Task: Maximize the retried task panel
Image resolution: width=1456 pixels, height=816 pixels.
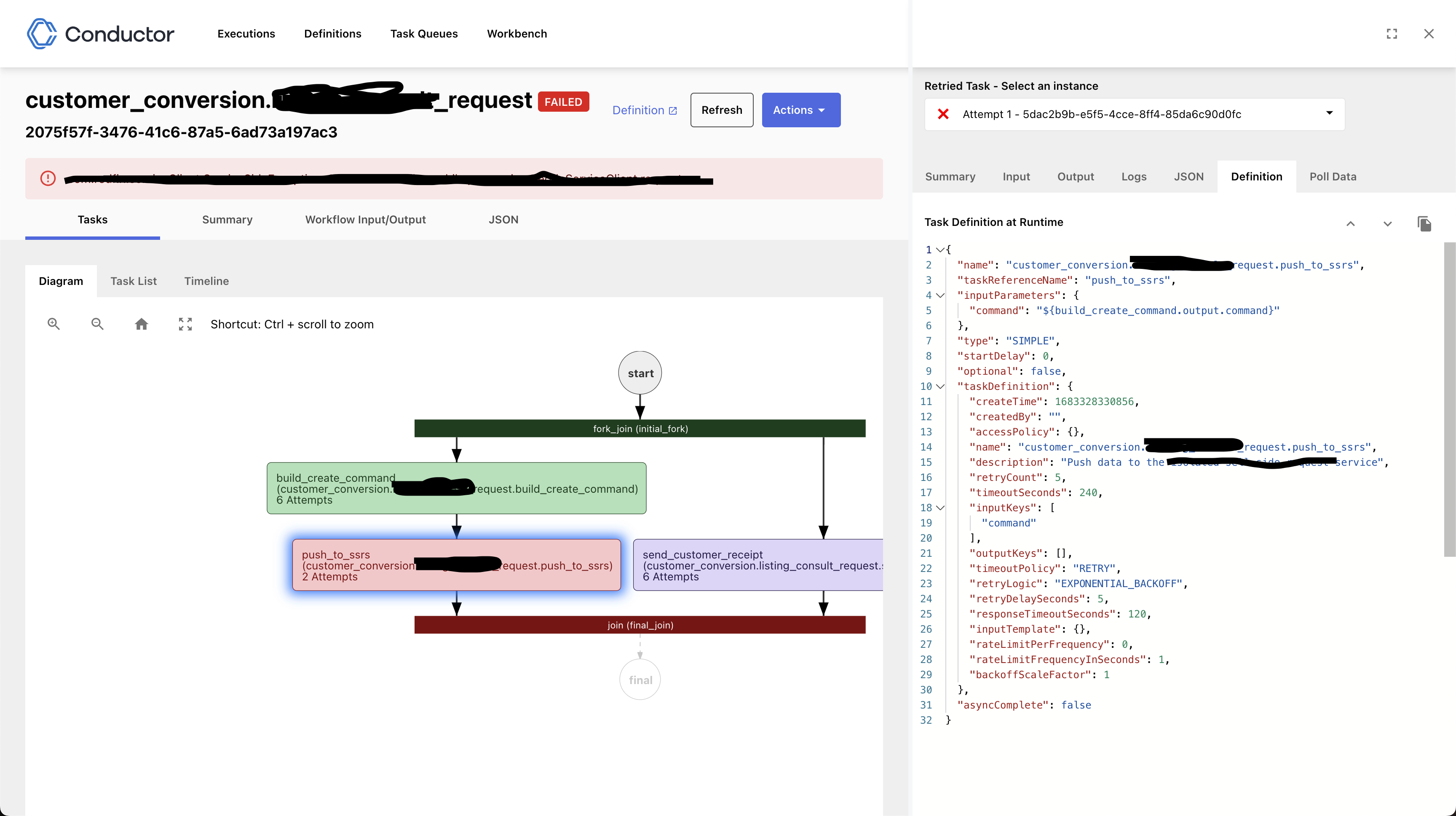Action: [x=1392, y=33]
